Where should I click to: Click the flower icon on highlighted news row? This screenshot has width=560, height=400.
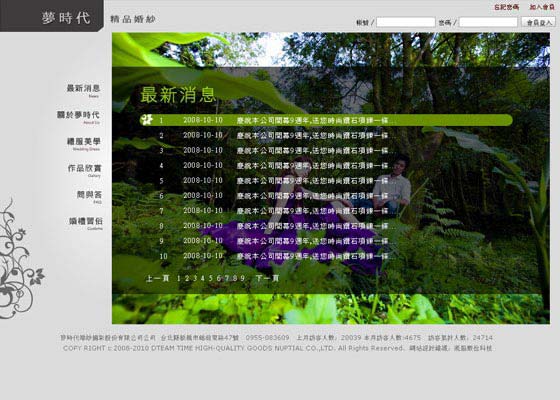pyautogui.click(x=146, y=120)
